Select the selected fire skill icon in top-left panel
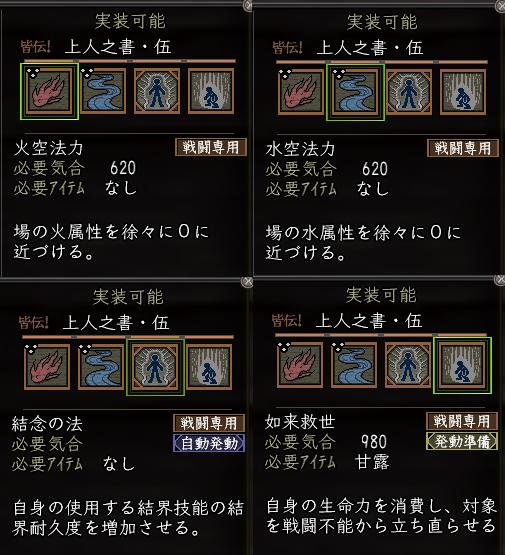The height and width of the screenshot is (555, 505). tap(49, 91)
